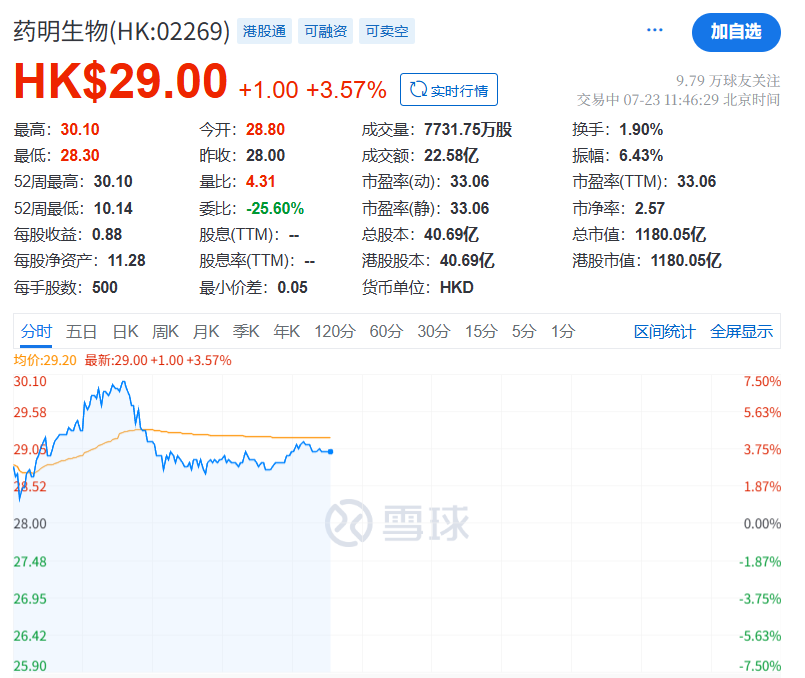Click the 昨收 value 28.00
The height and width of the screenshot is (678, 805).
pyautogui.click(x=265, y=156)
